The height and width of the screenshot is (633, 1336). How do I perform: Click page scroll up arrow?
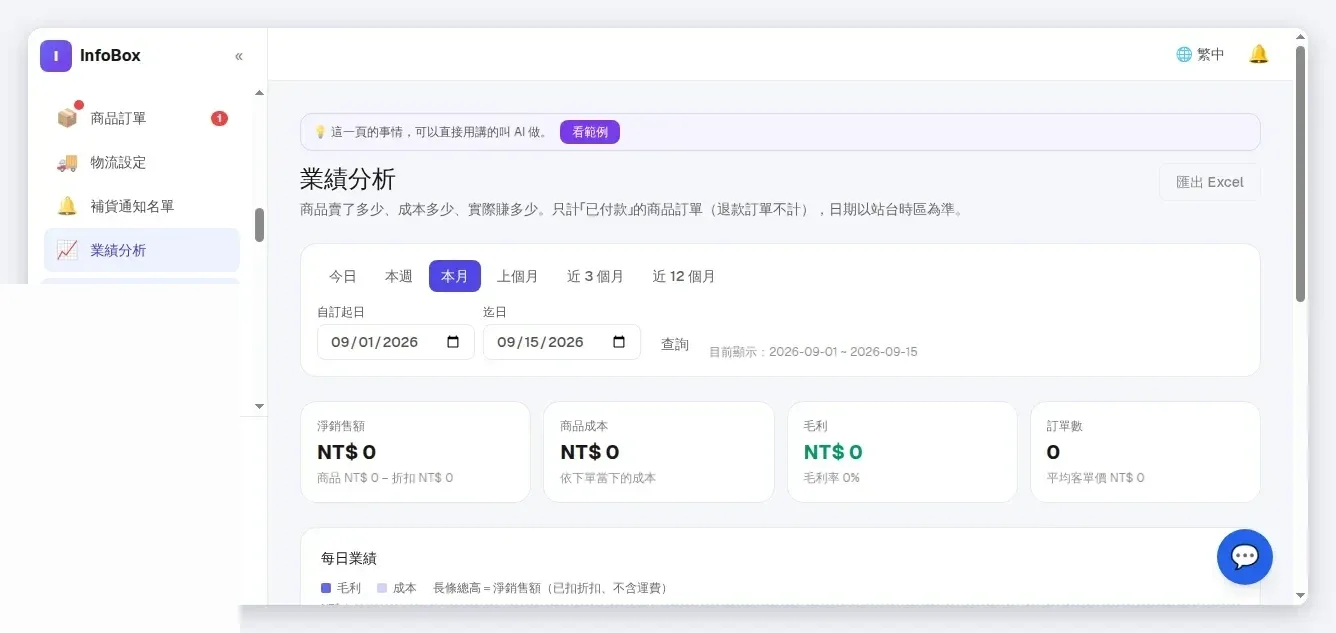click(x=1300, y=37)
